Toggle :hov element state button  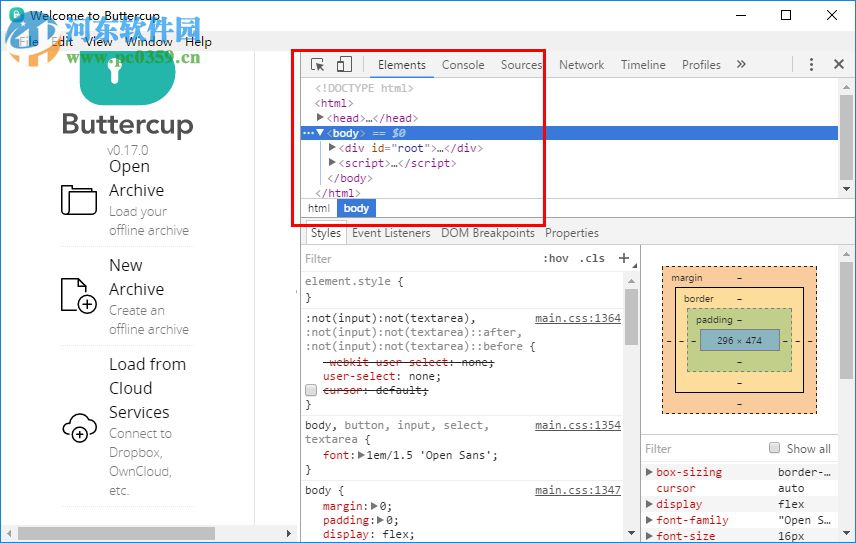coord(556,258)
